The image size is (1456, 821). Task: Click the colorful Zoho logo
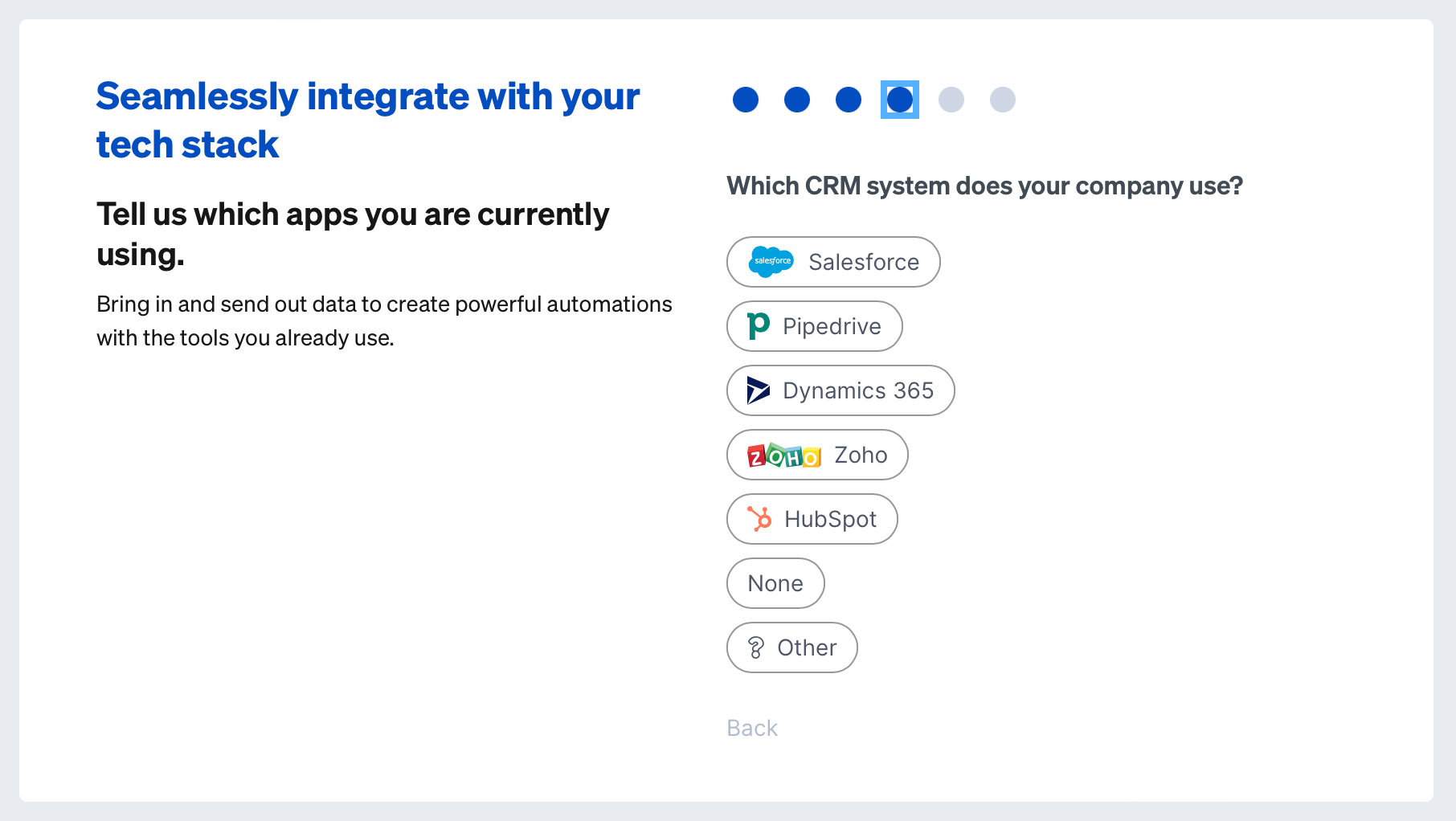[784, 455]
